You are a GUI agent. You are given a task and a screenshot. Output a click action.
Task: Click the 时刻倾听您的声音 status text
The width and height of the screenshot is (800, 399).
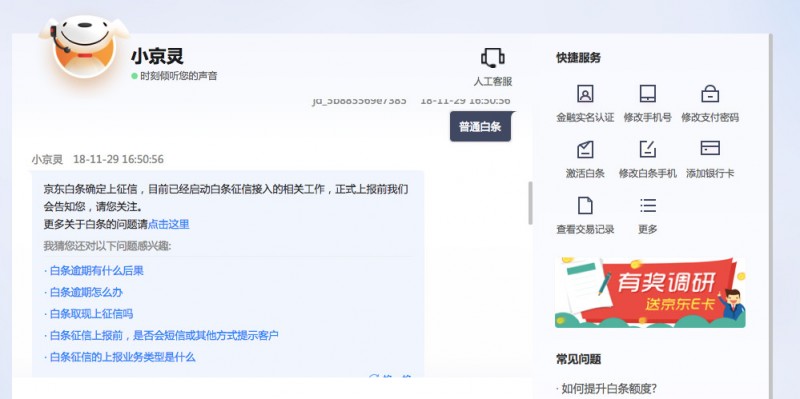[179, 76]
